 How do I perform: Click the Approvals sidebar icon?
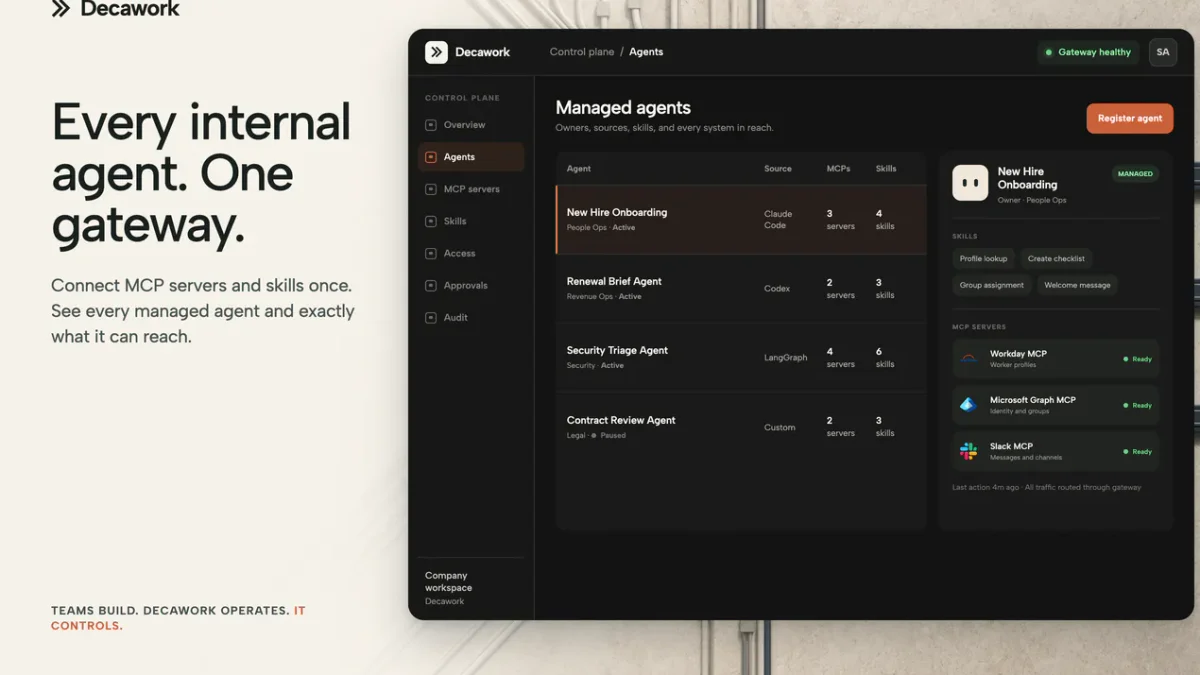pyautogui.click(x=431, y=285)
